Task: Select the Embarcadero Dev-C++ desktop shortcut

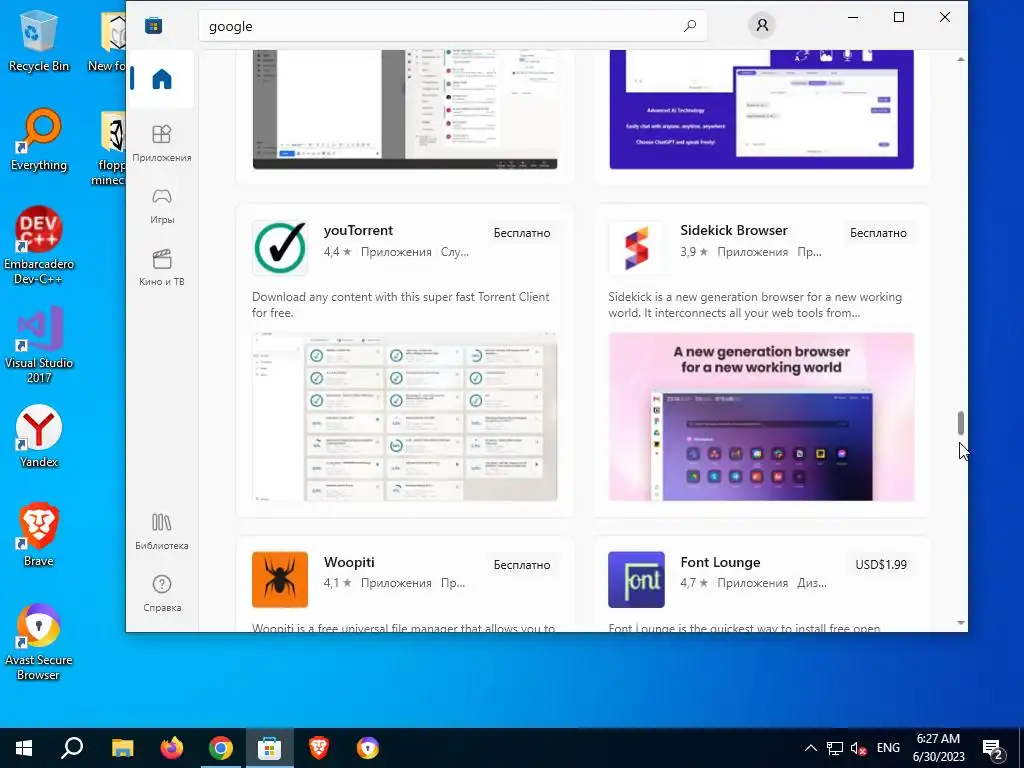Action: (x=39, y=247)
